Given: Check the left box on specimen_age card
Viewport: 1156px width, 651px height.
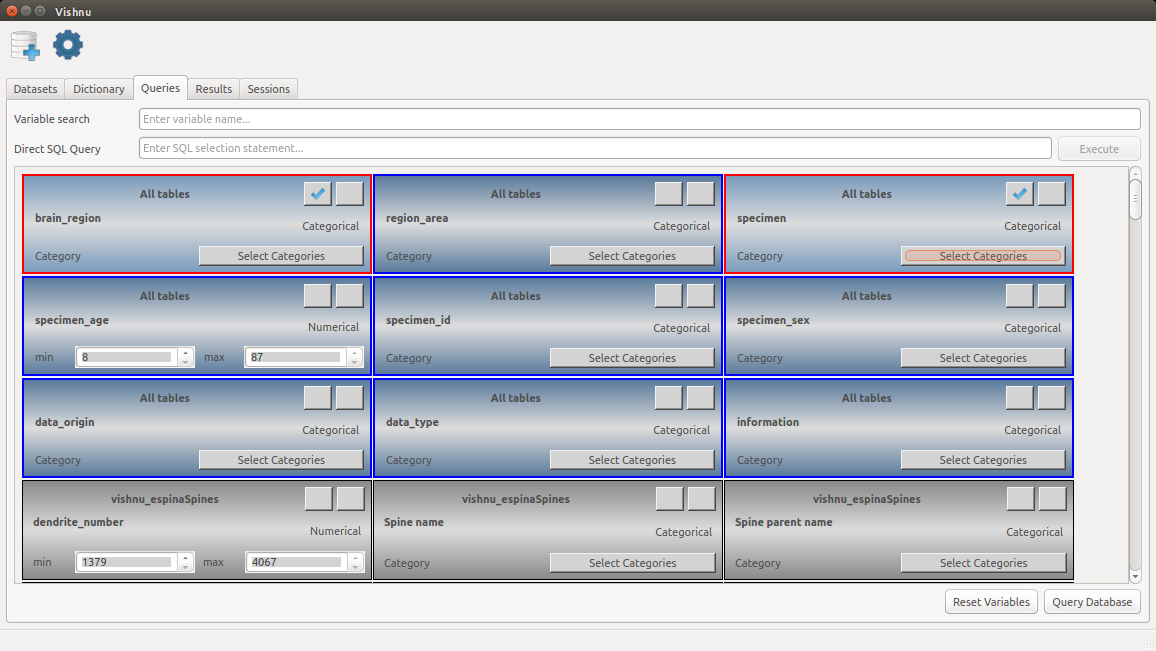Looking at the screenshot, I should tap(318, 296).
